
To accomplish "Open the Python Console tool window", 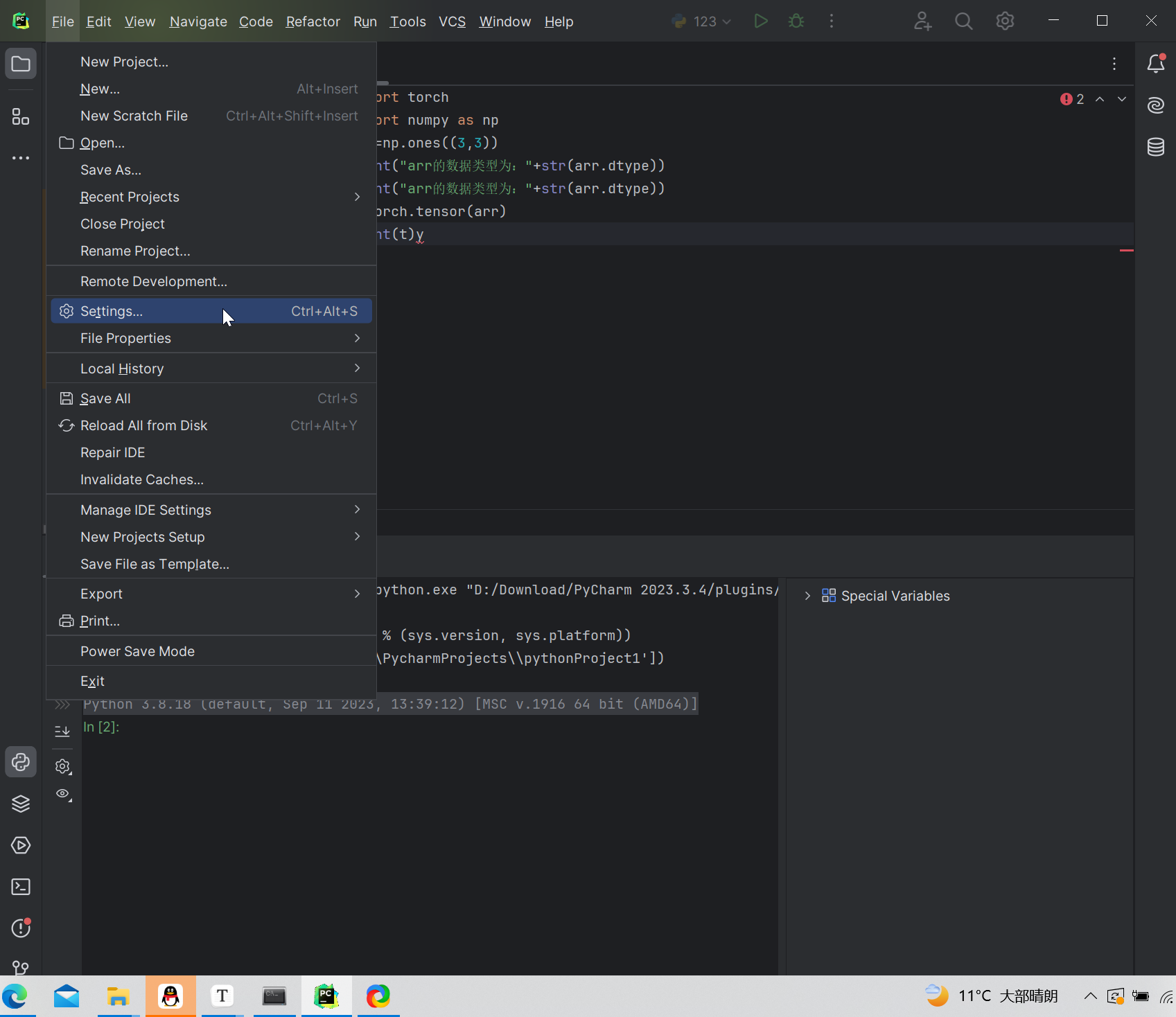I will 21,762.
